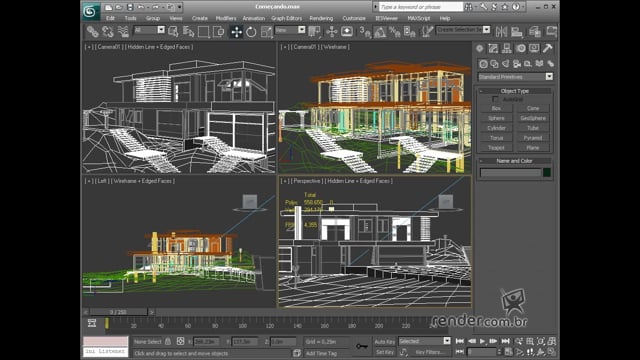Viewport: 640px width, 360px height.
Task: Open the 3ds Max application menu logo
Action: click(90, 11)
